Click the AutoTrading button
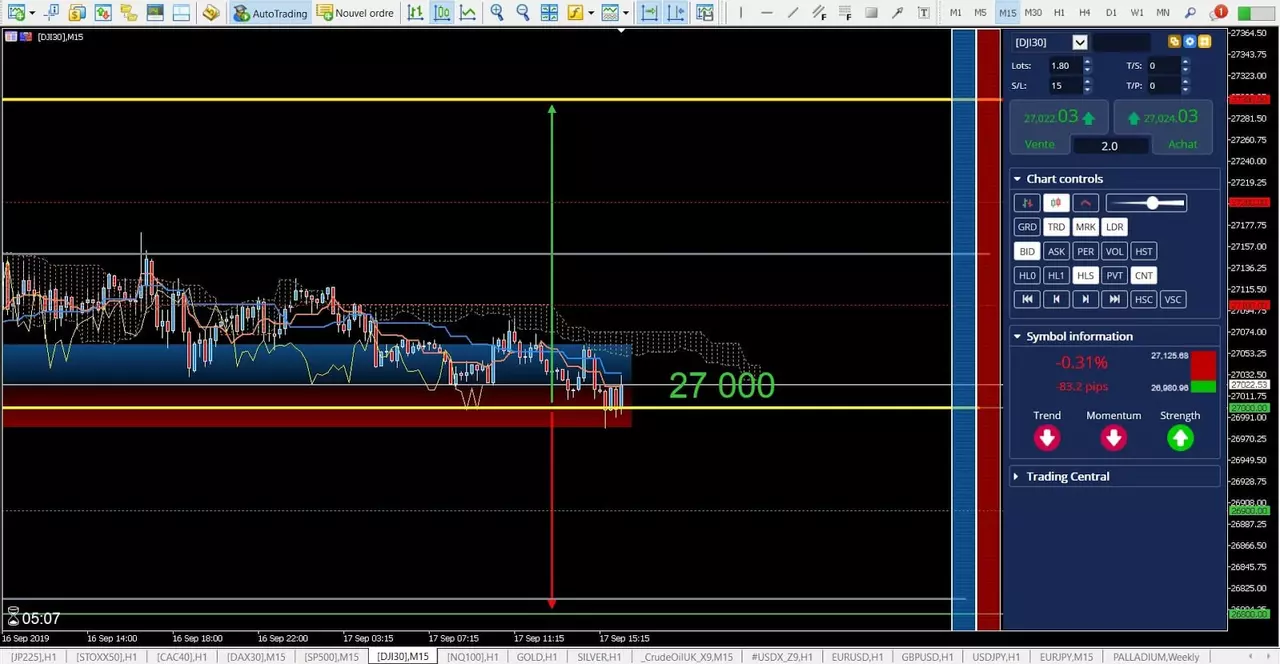The height and width of the screenshot is (664, 1280). pyautogui.click(x=271, y=13)
